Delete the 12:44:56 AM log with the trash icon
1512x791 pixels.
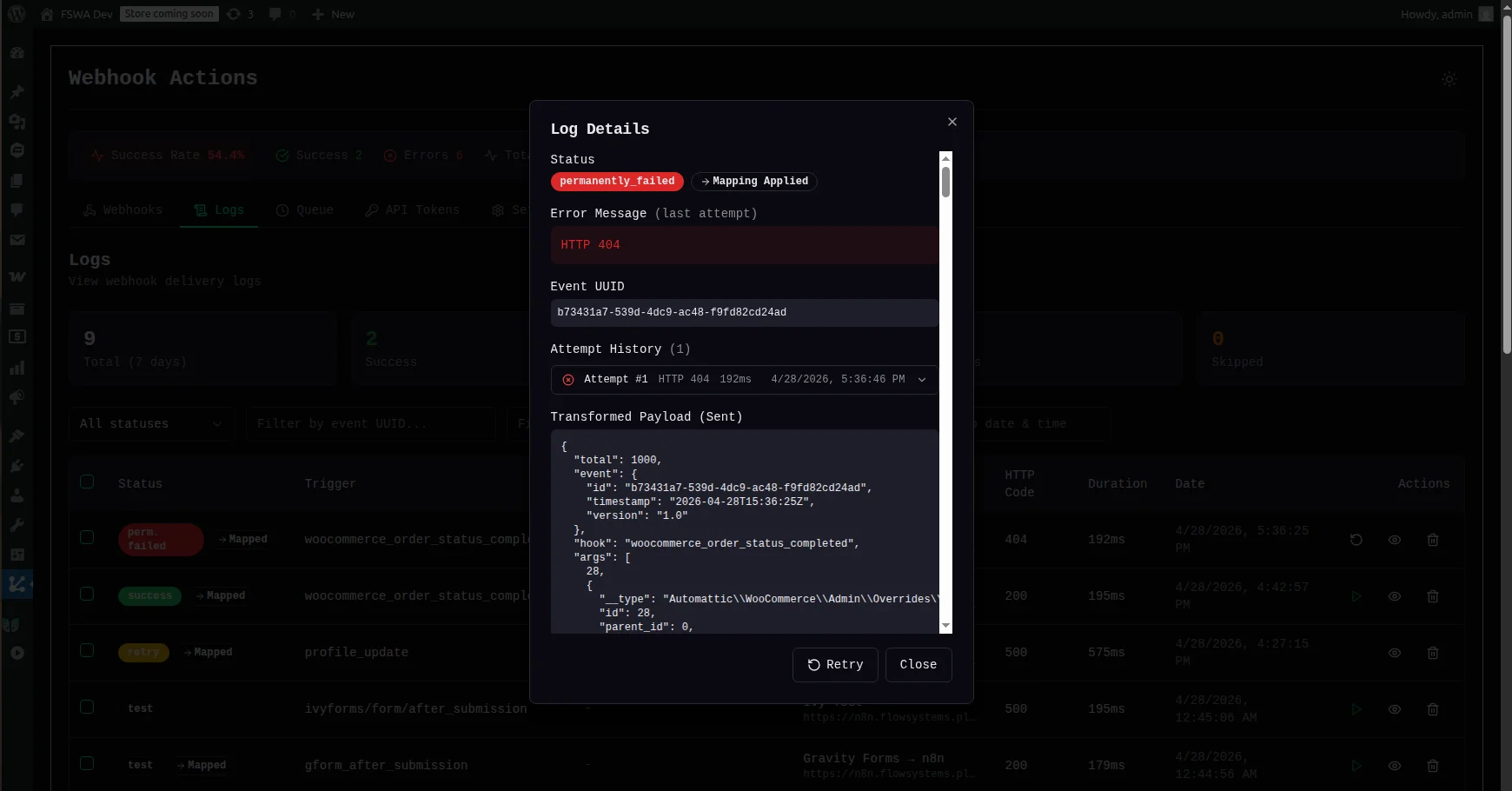[x=1433, y=766]
